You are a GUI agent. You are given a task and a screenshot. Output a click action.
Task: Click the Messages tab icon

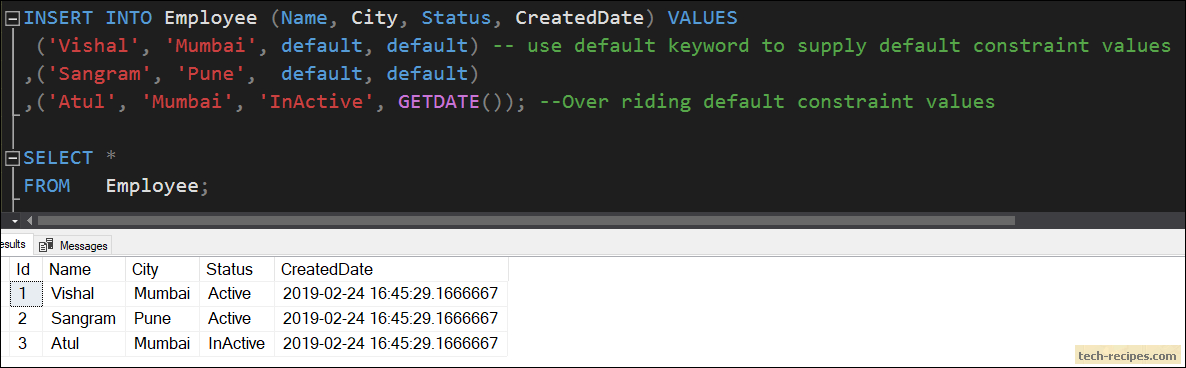pyautogui.click(x=47, y=246)
